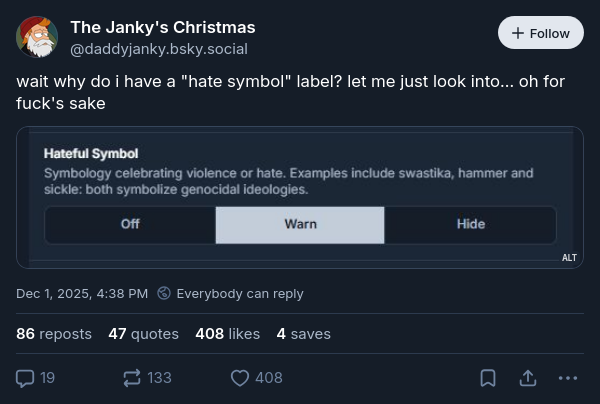This screenshot has height=404, width=600.
Task: Click the globe icon beside reply setting
Action: [x=164, y=294]
